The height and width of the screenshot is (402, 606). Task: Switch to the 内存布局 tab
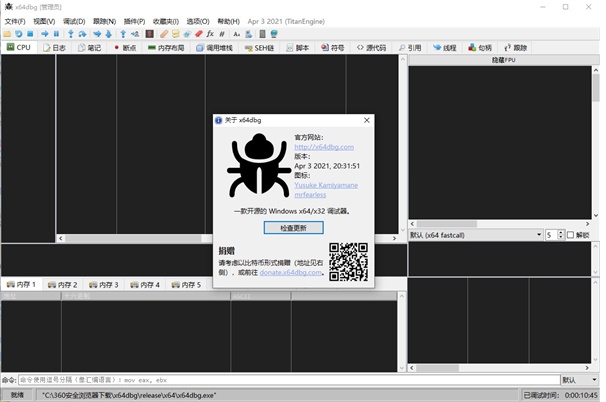166,48
